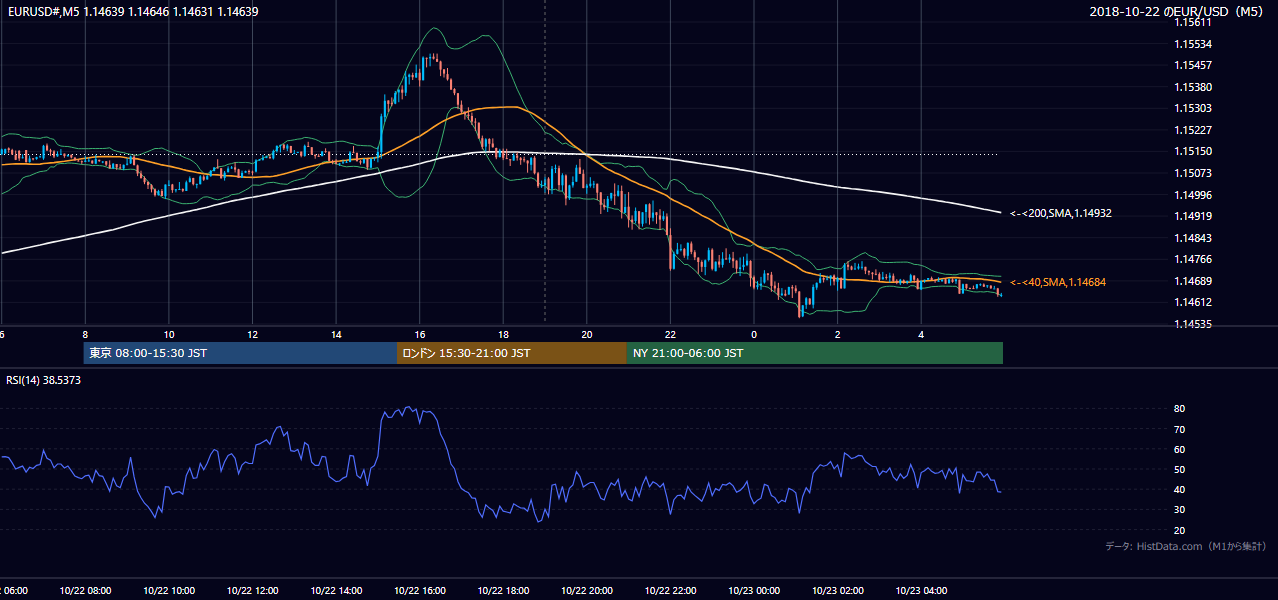Select the <-<200,SMA,1.14932 label
This screenshot has height=600, width=1278.
(1060, 213)
